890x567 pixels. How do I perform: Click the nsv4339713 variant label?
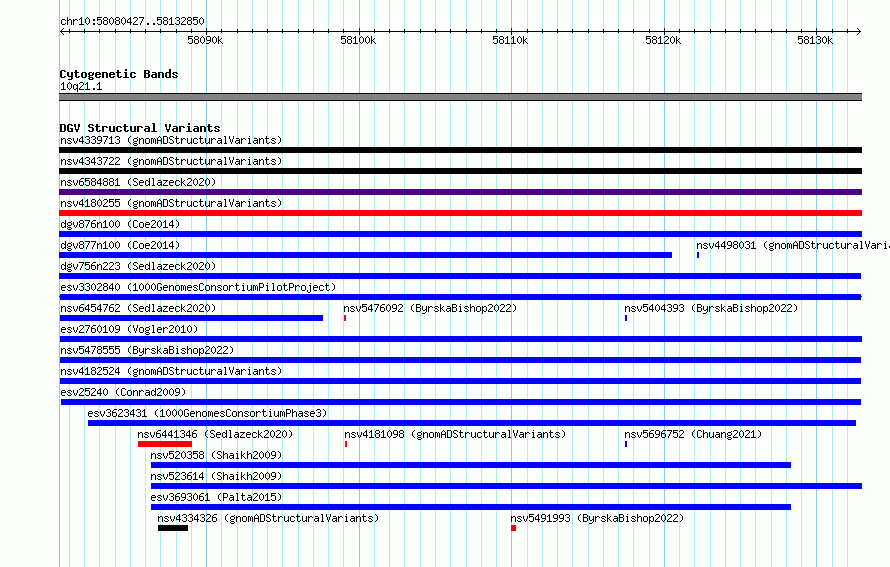[171, 140]
